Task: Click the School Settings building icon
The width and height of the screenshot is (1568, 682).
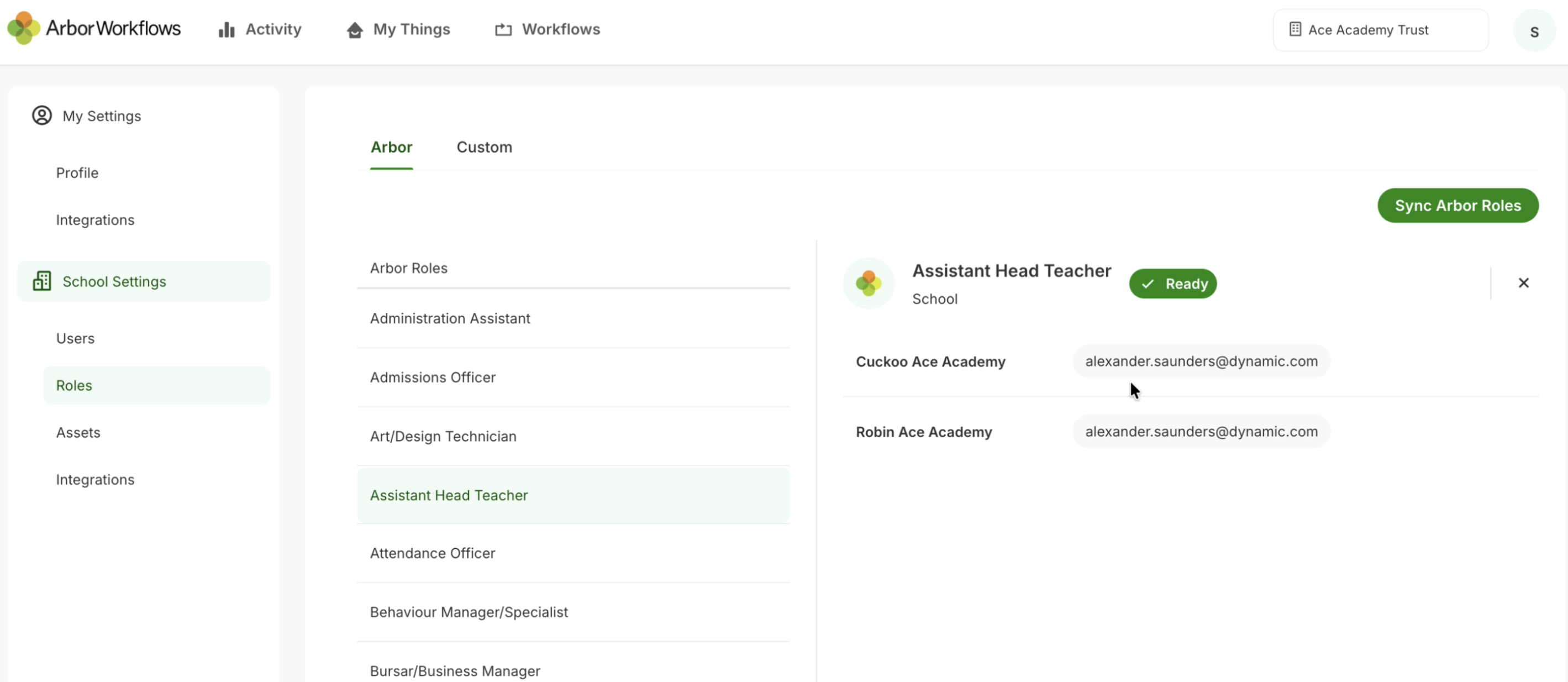Action: coord(42,281)
